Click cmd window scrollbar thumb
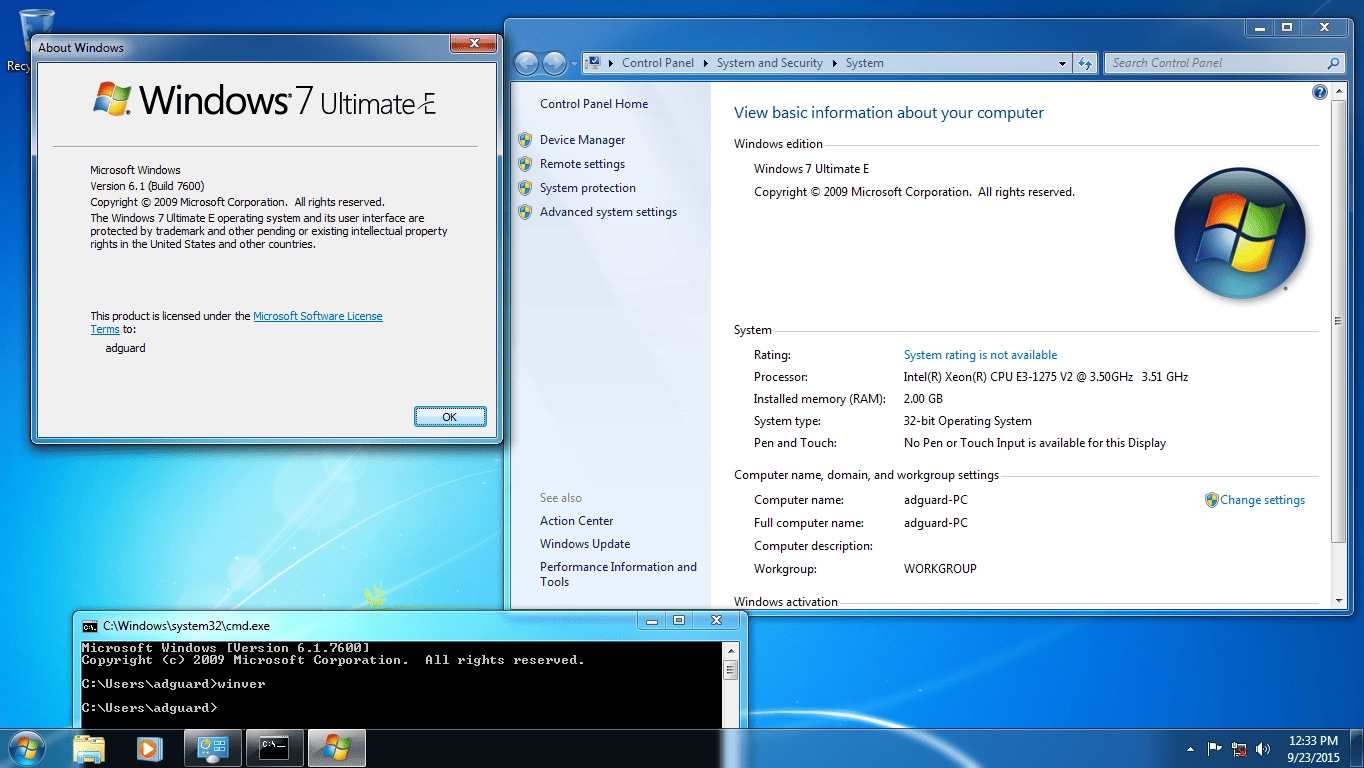Screen dimensions: 1364x768 [x=730, y=671]
